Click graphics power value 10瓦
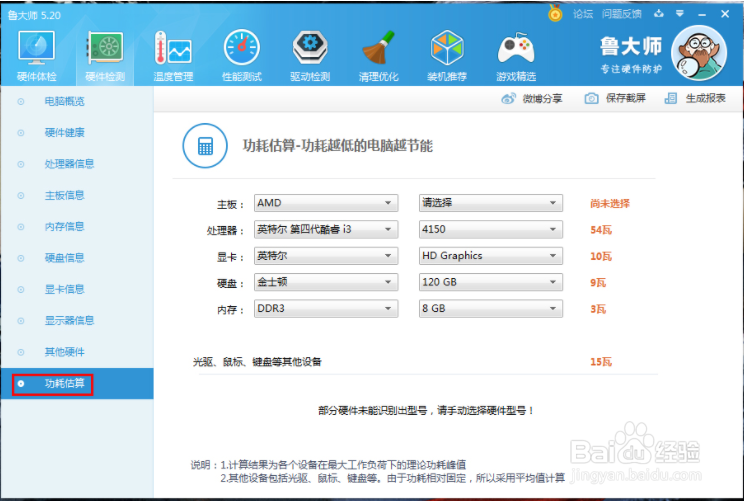This screenshot has width=744, height=501. point(601,256)
